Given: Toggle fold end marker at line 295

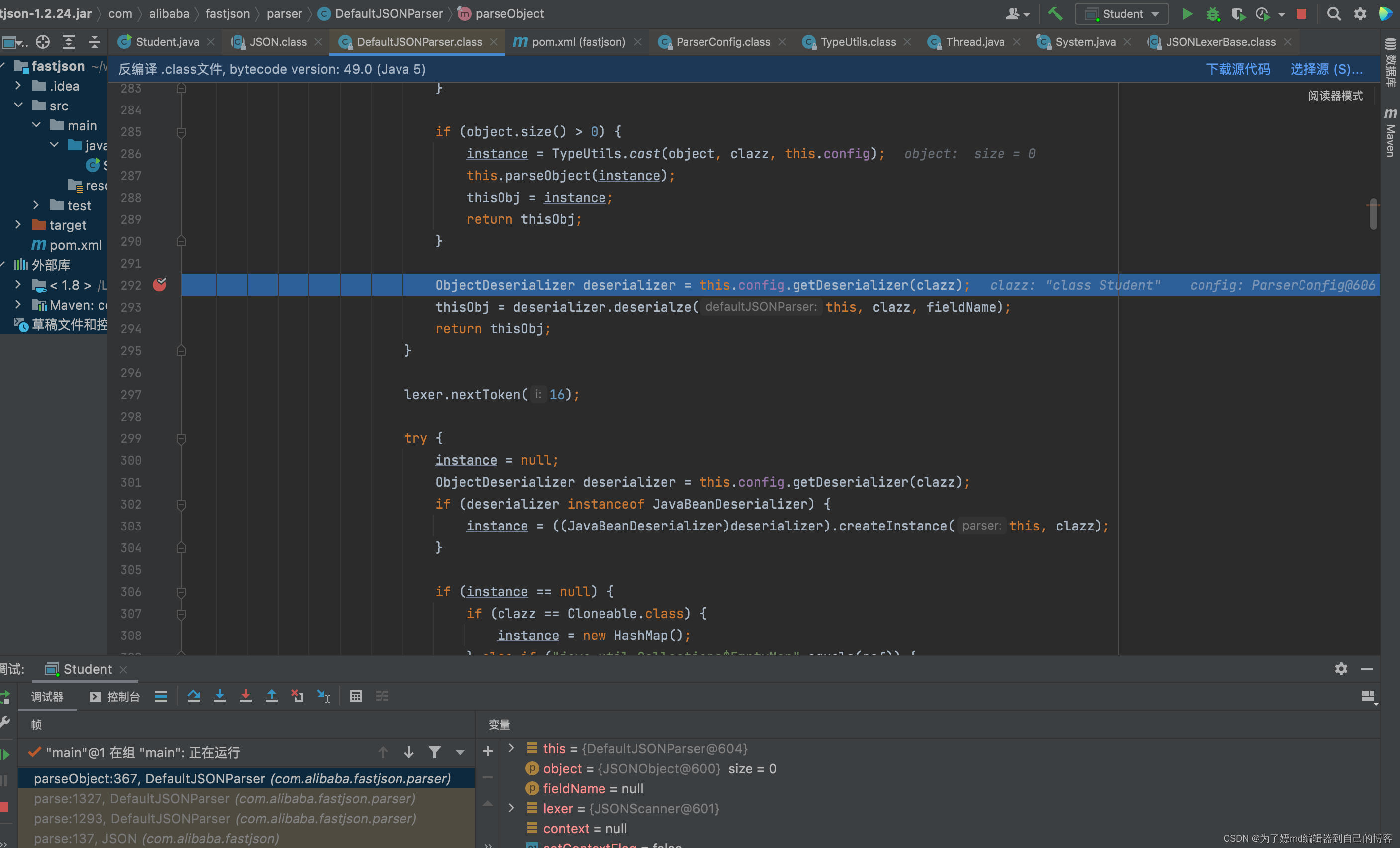Looking at the screenshot, I should tap(181, 351).
